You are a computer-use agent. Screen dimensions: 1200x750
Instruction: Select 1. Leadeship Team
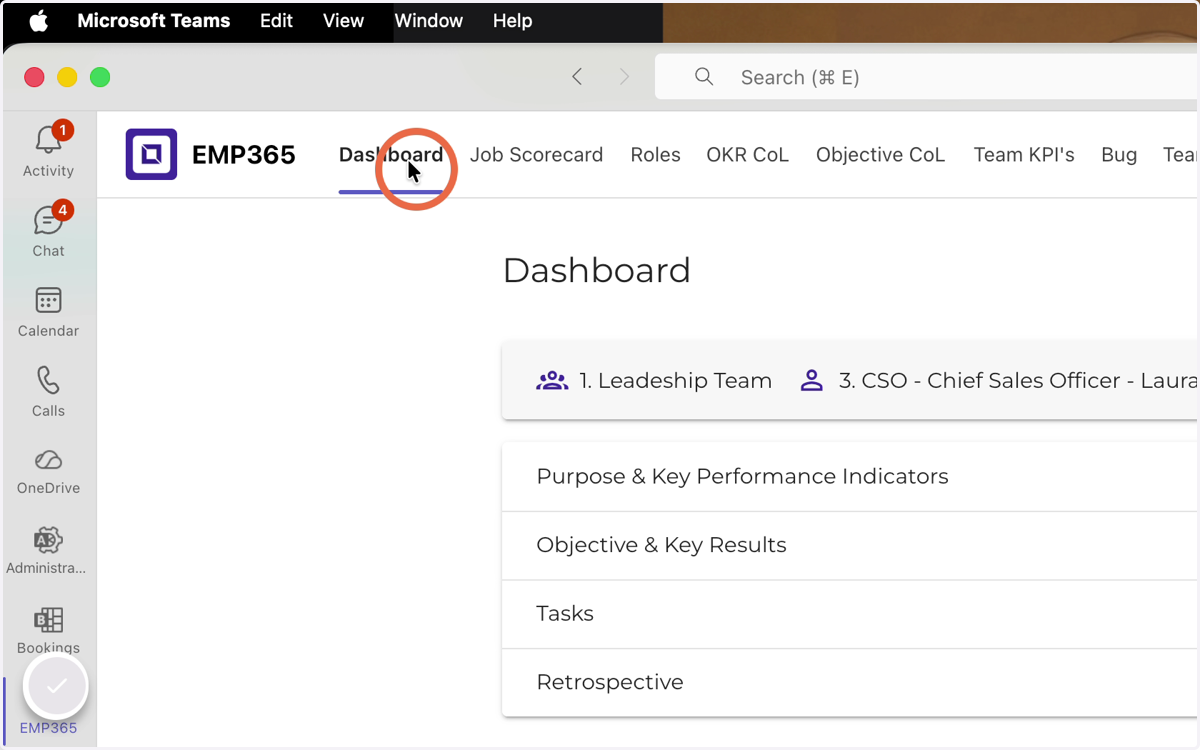tap(675, 381)
